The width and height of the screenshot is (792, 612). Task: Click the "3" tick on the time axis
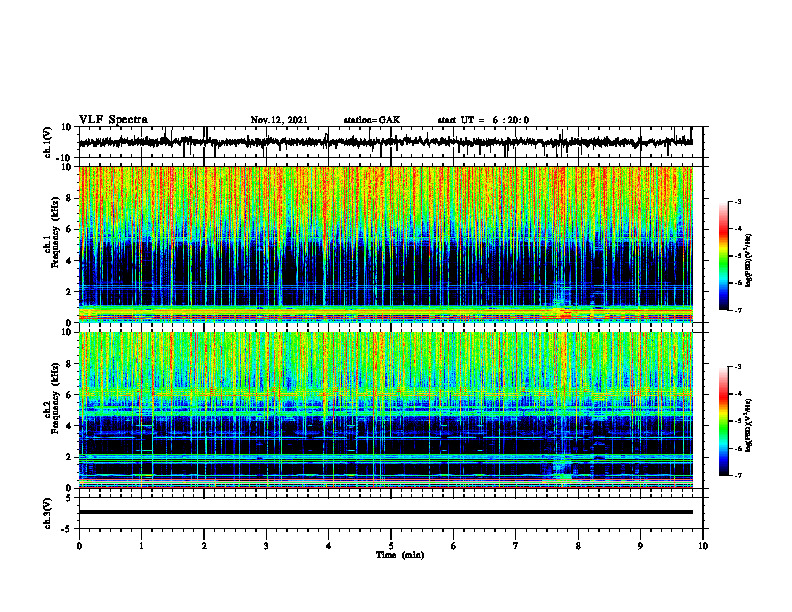(266, 546)
